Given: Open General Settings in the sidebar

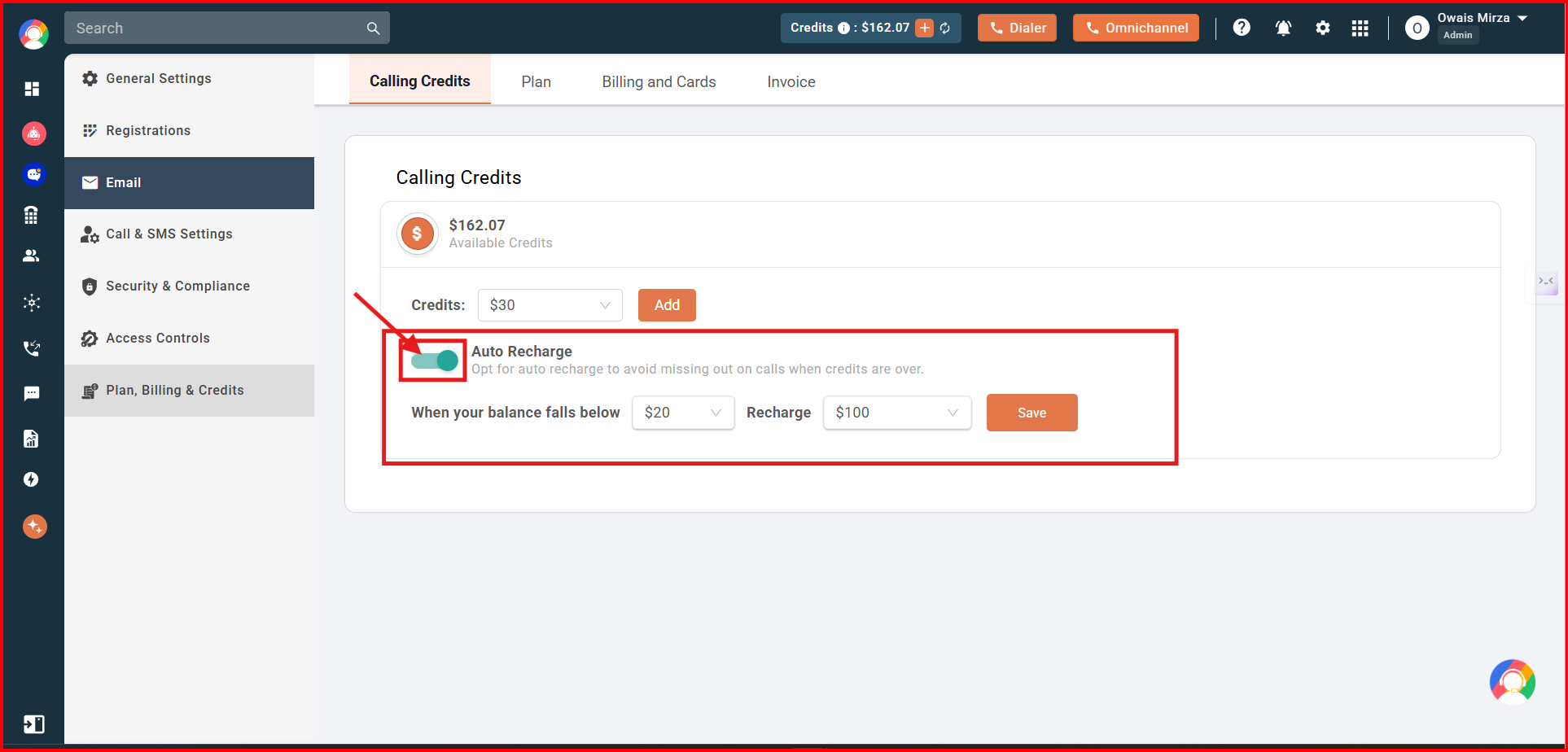Looking at the screenshot, I should 189,78.
